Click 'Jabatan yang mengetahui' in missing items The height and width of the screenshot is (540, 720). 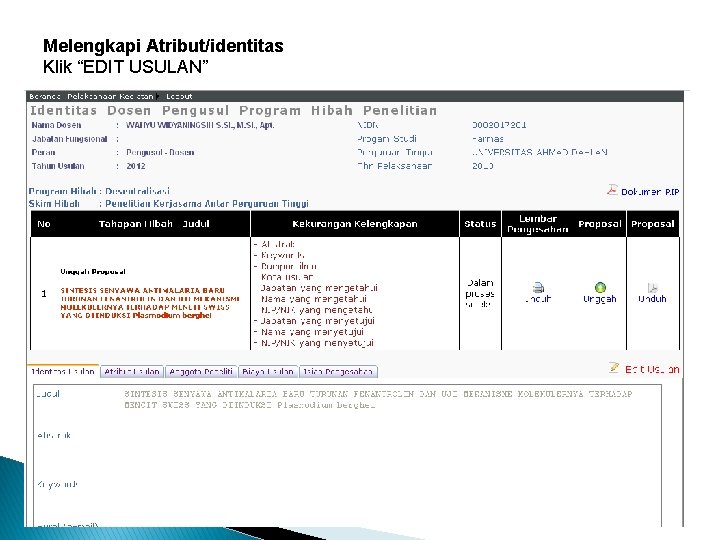click(x=319, y=288)
